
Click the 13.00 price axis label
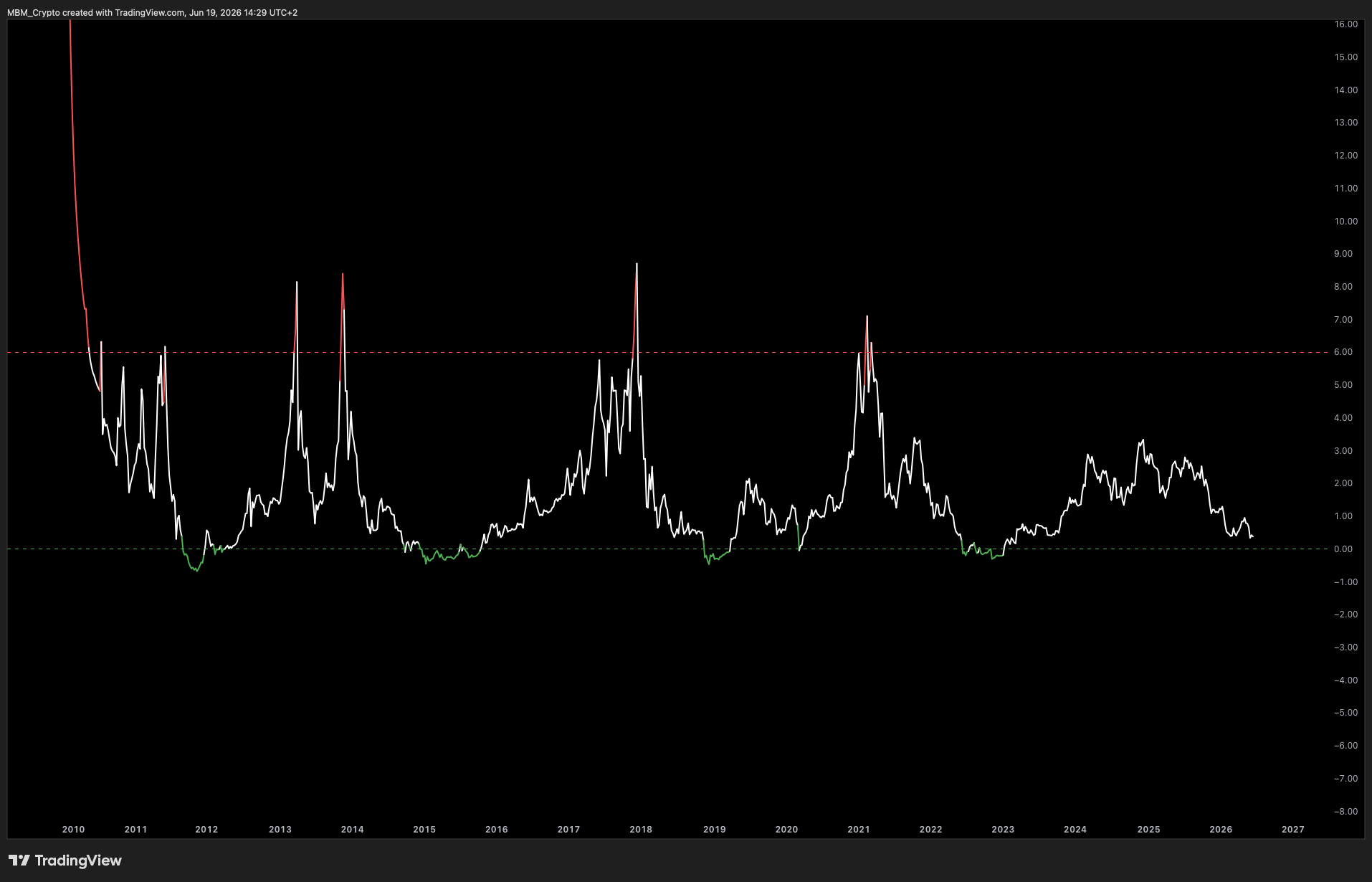pos(1345,123)
